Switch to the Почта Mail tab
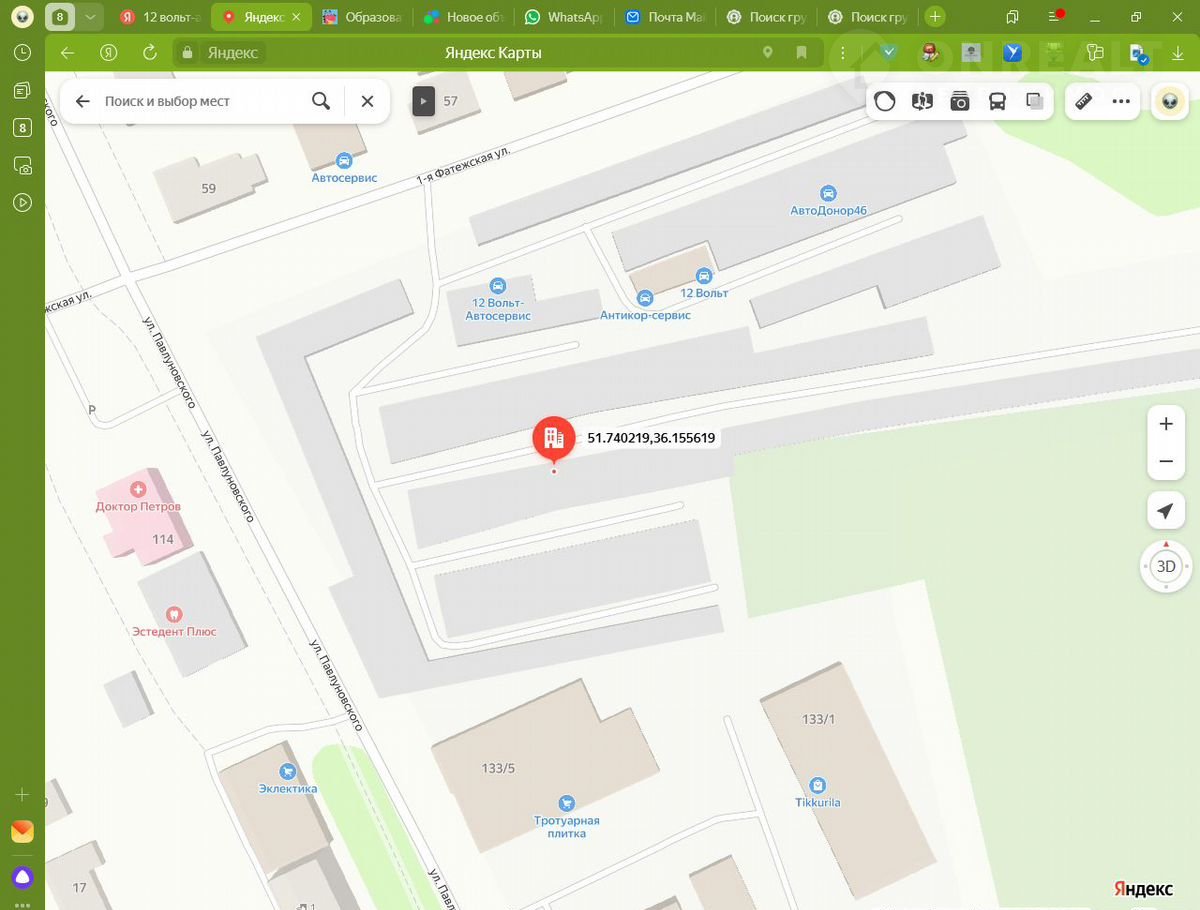 667,17
